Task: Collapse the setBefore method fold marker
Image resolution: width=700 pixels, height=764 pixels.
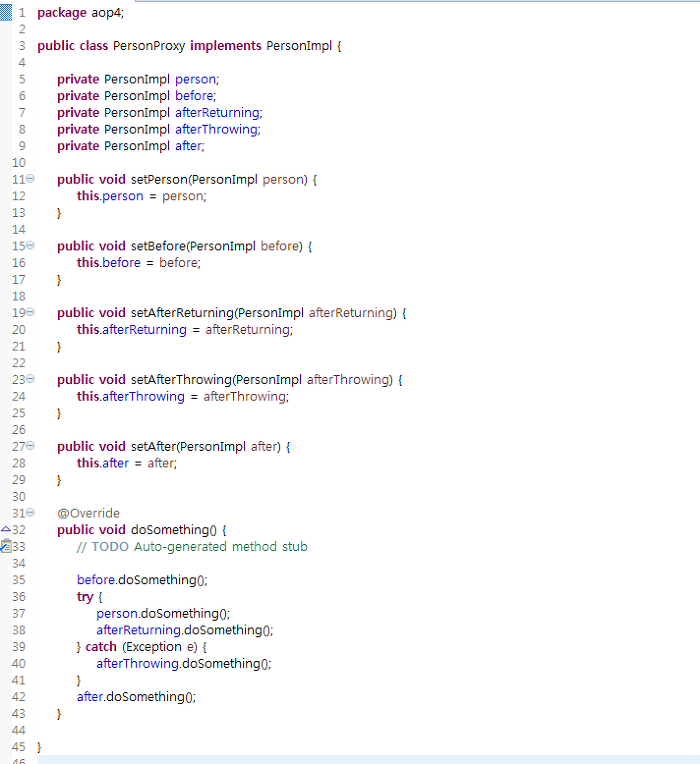Action: click(30, 246)
